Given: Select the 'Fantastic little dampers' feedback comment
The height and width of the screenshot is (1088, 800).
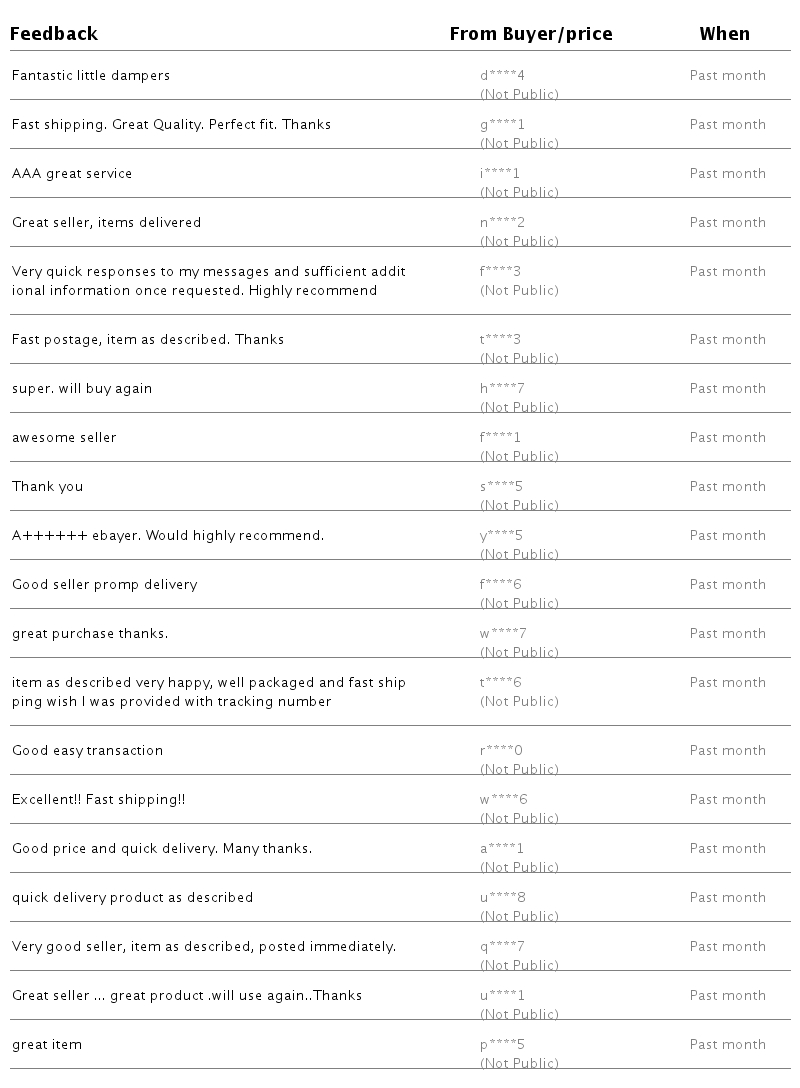Looking at the screenshot, I should click(91, 76).
